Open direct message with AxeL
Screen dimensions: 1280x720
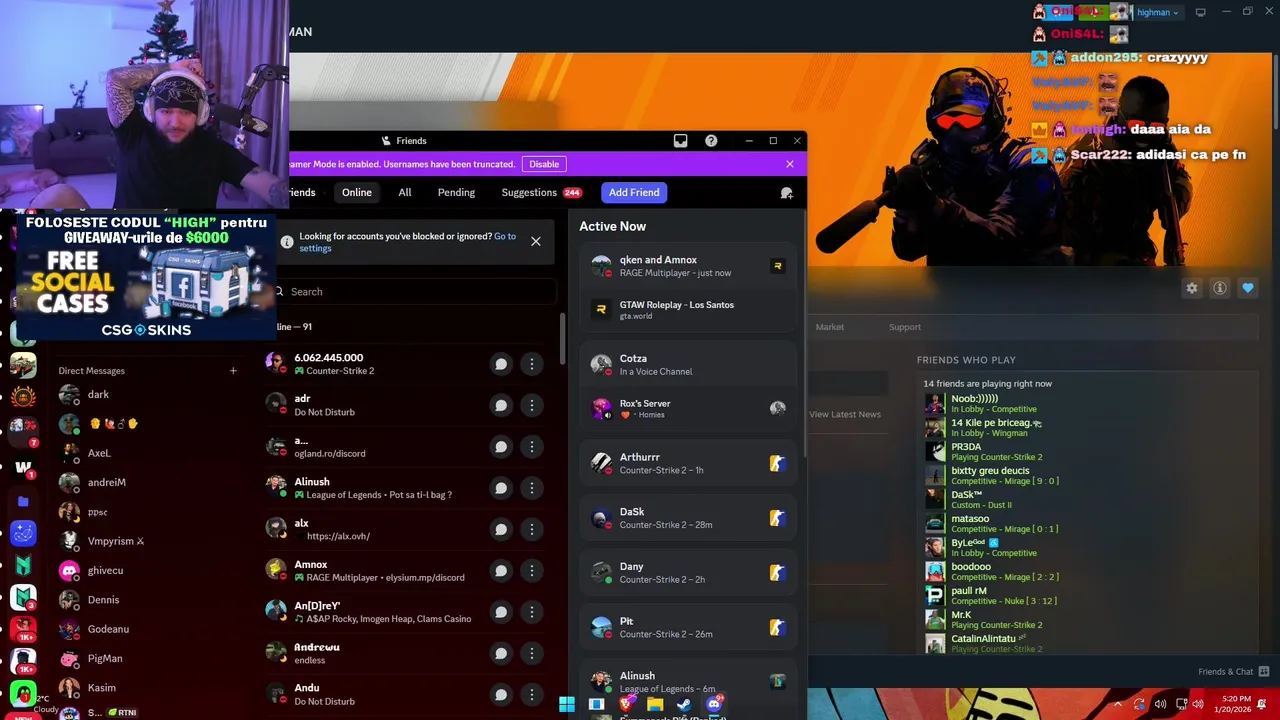150,453
